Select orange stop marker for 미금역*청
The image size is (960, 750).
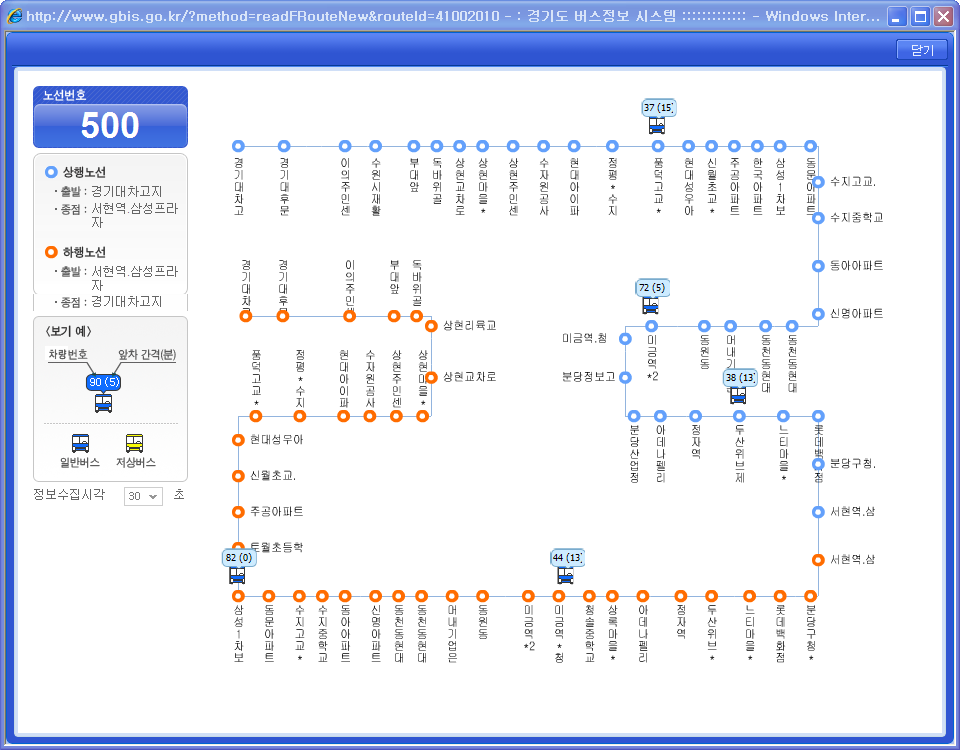coord(558,596)
